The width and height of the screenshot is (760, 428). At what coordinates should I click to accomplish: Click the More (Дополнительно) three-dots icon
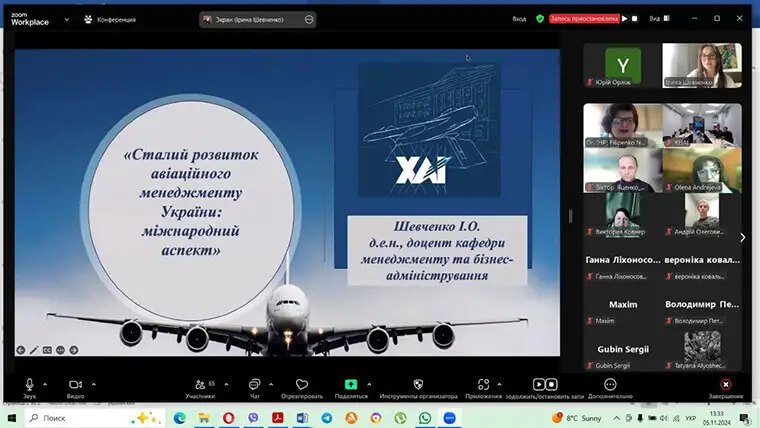tap(610, 384)
